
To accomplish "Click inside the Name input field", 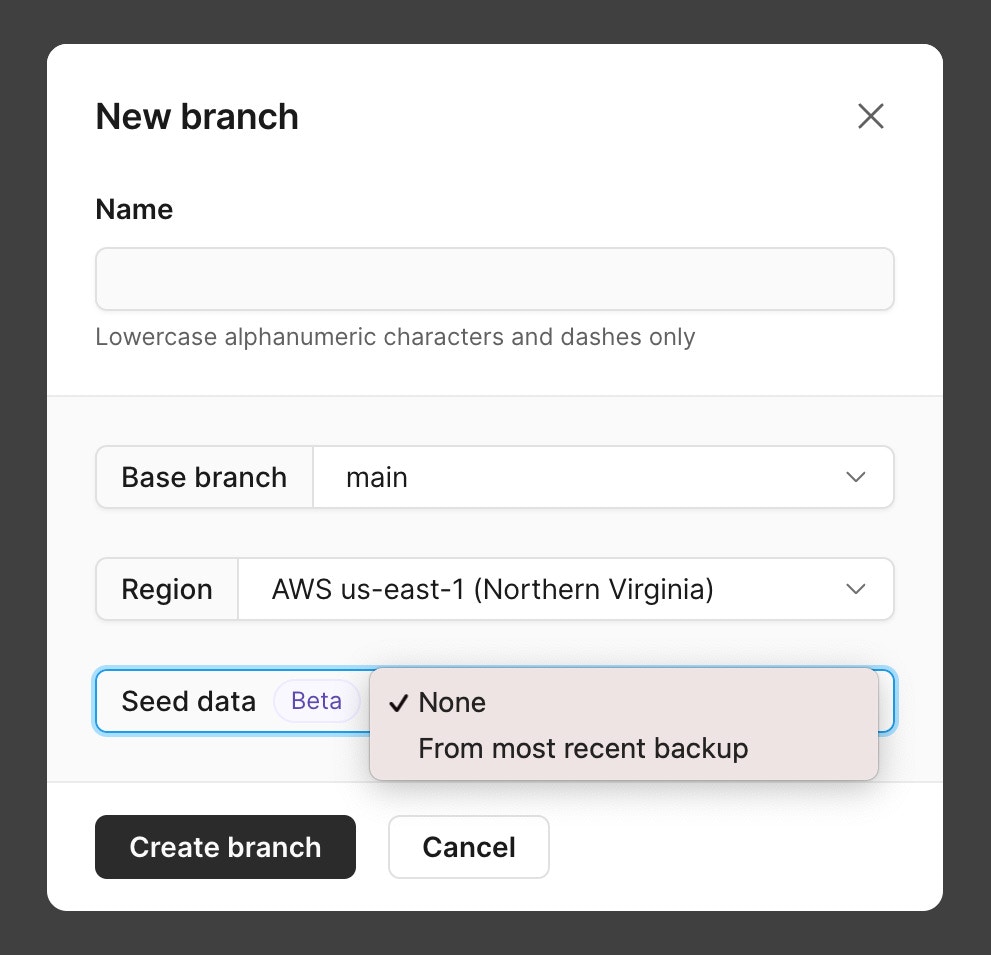I will [x=495, y=278].
